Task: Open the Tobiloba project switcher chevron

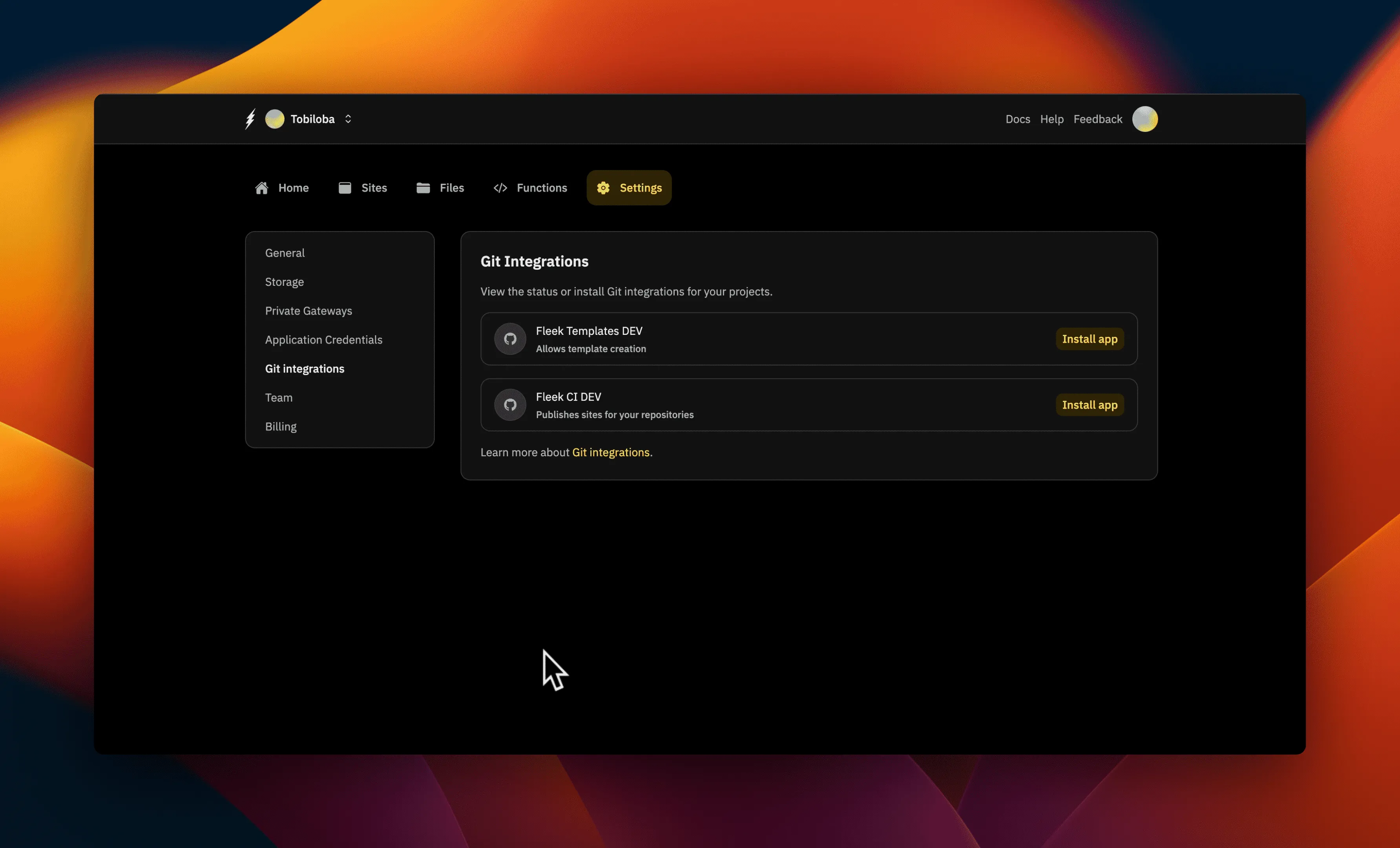Action: coord(348,119)
